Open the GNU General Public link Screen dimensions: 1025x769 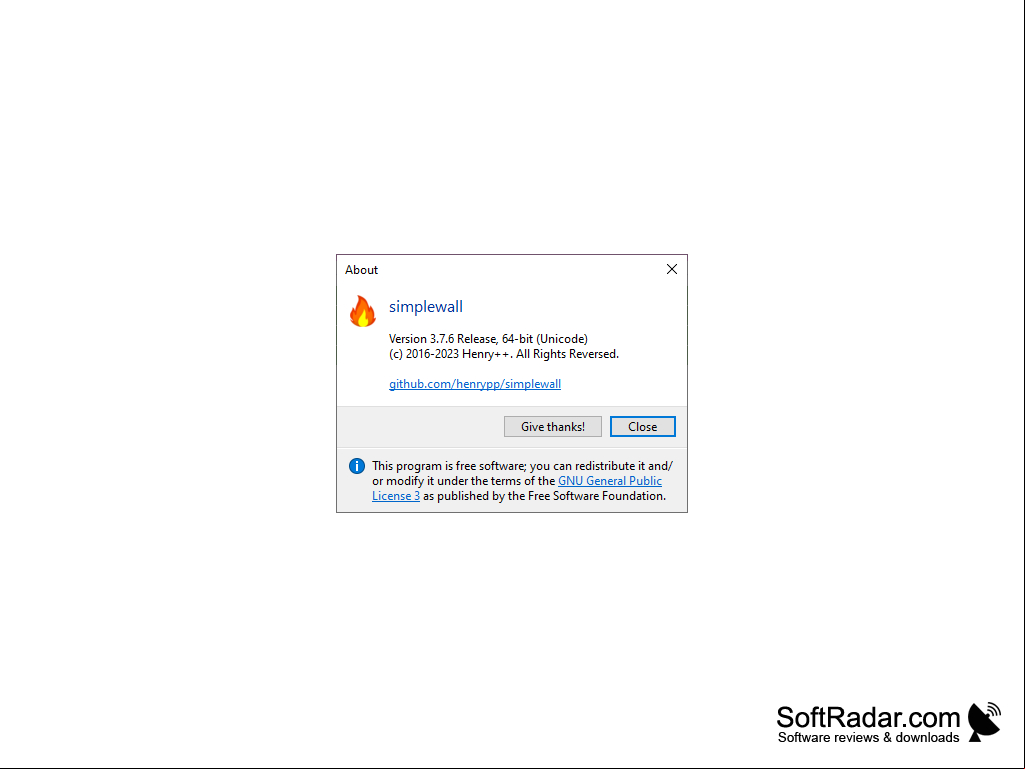(x=609, y=481)
